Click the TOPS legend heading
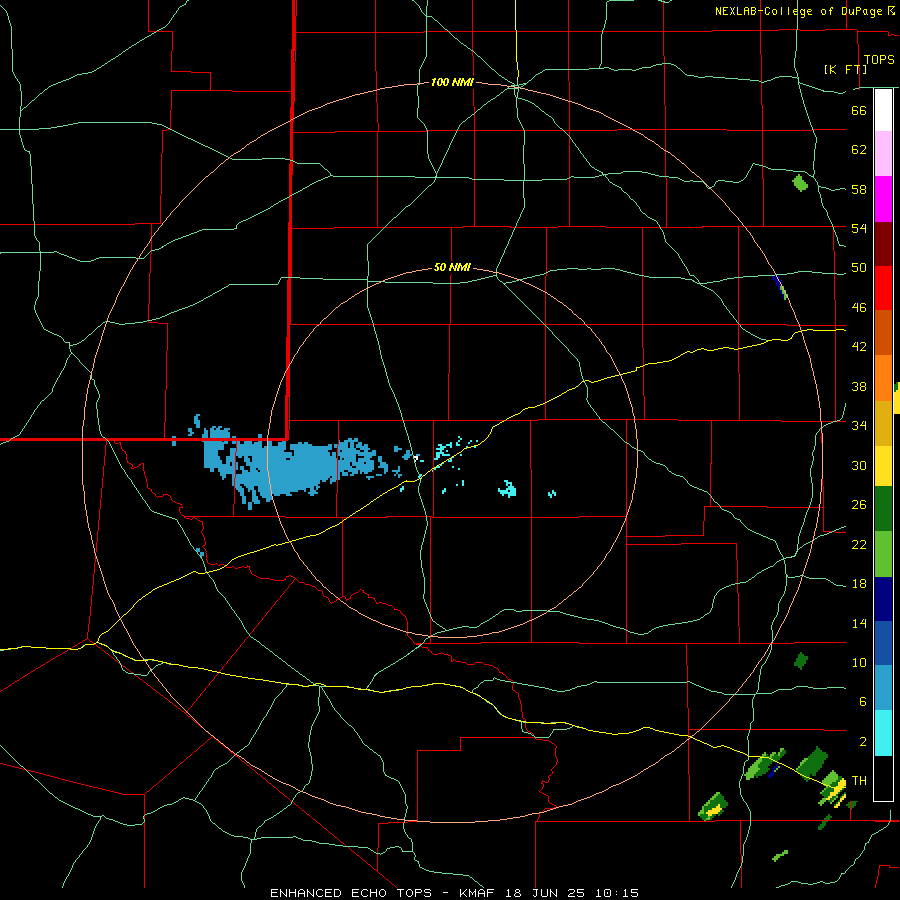This screenshot has width=900, height=900. (x=879, y=59)
